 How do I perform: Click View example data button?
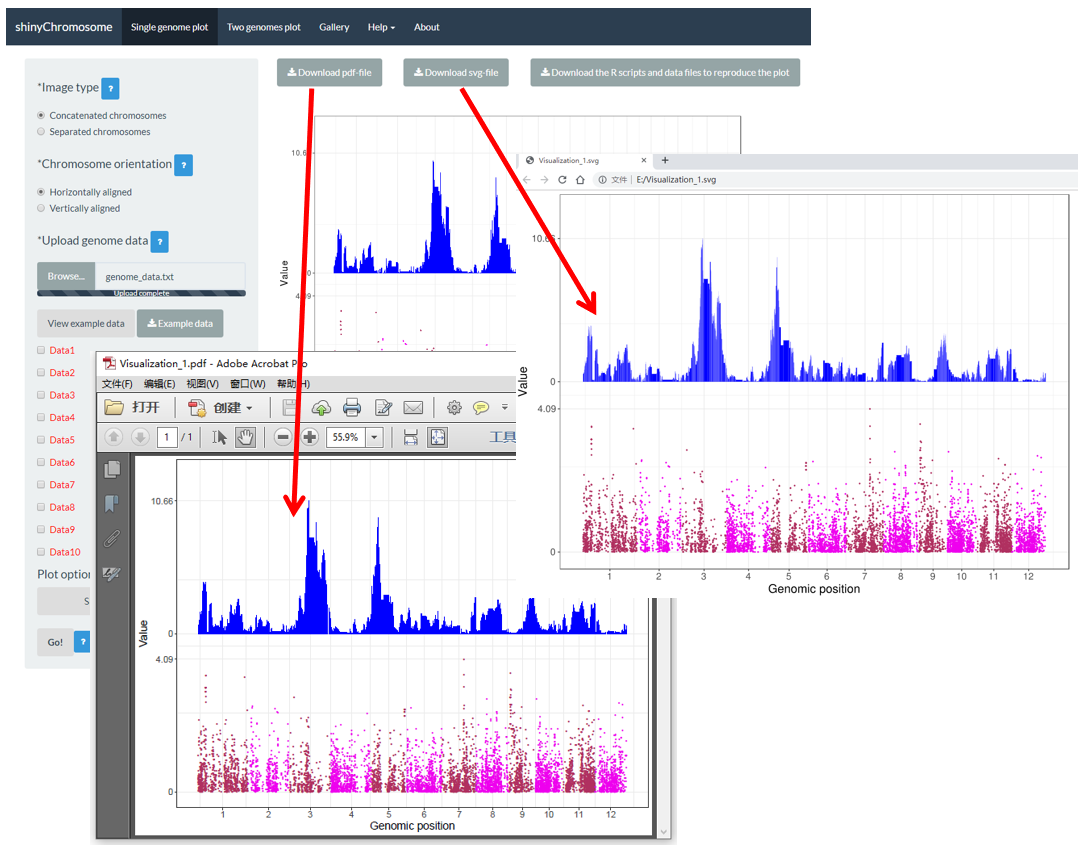click(x=86, y=323)
